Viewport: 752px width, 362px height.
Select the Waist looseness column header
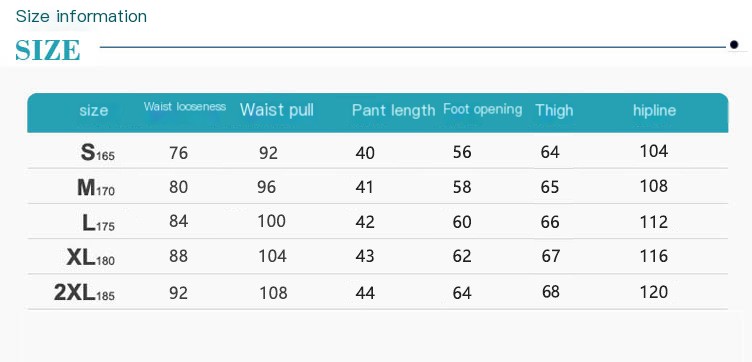(x=185, y=106)
